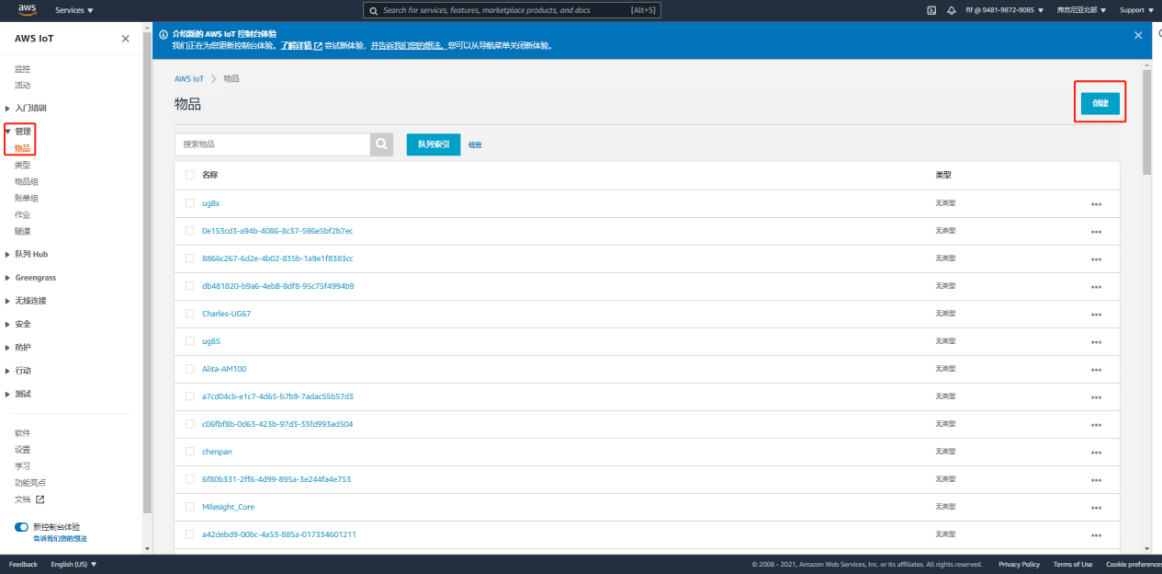Click the search magnifier button next to 搜索物品

pyautogui.click(x=381, y=144)
